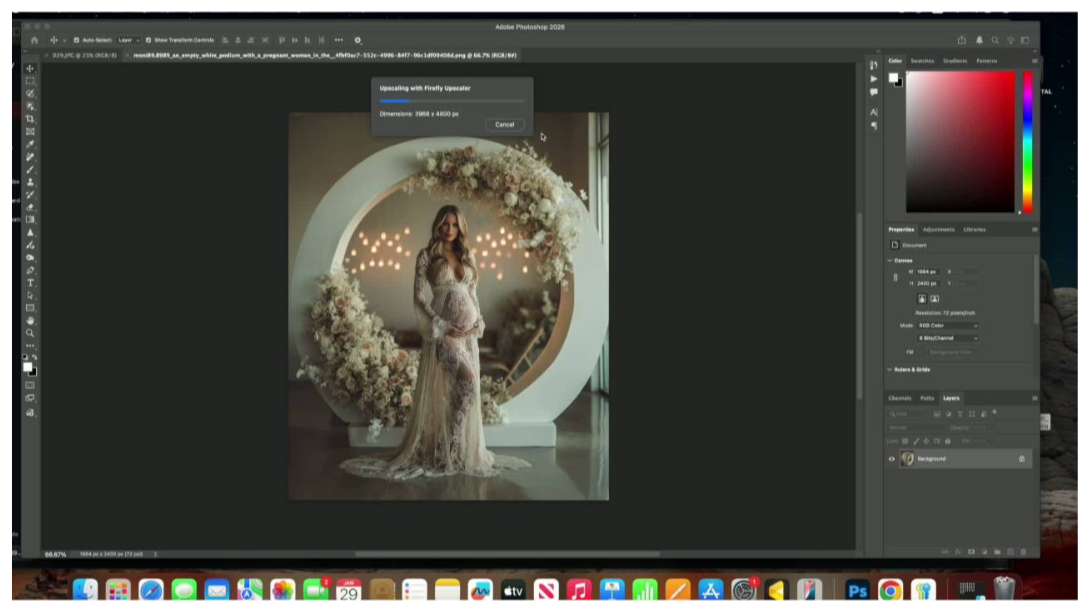This screenshot has width=1090, height=613.
Task: Toggle Show Transform Controls checkbox
Action: [149, 40]
